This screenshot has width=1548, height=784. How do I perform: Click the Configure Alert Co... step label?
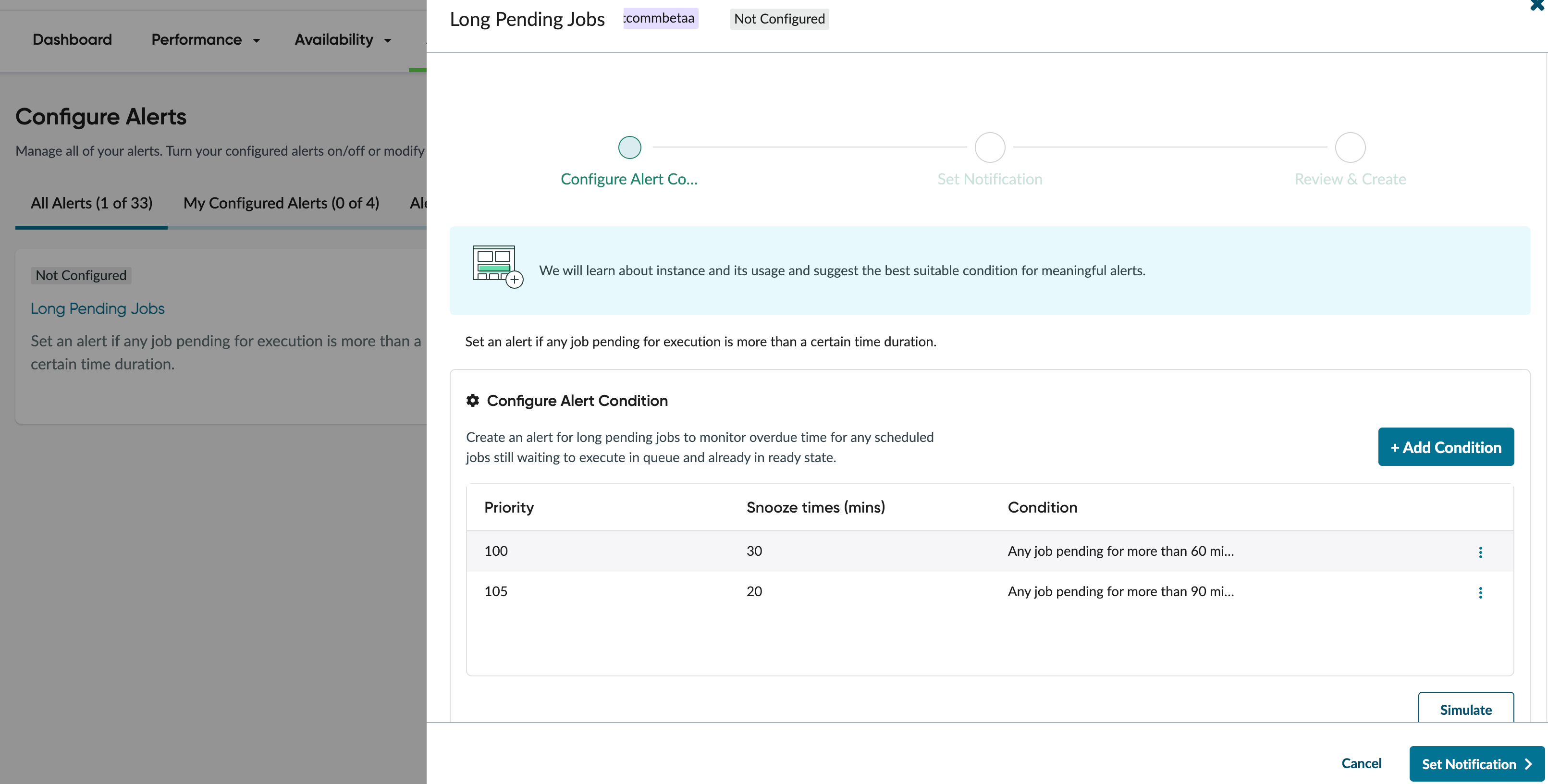(x=629, y=179)
